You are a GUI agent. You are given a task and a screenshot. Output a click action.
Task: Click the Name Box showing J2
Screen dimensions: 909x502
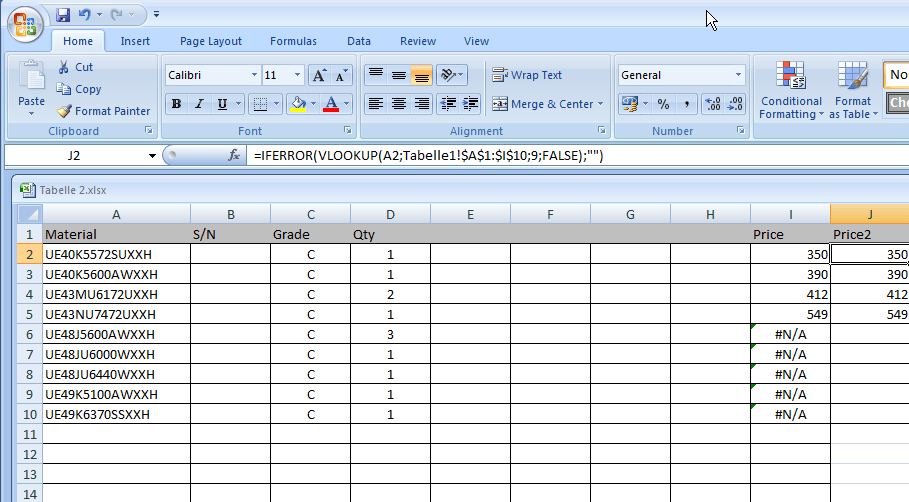74,155
